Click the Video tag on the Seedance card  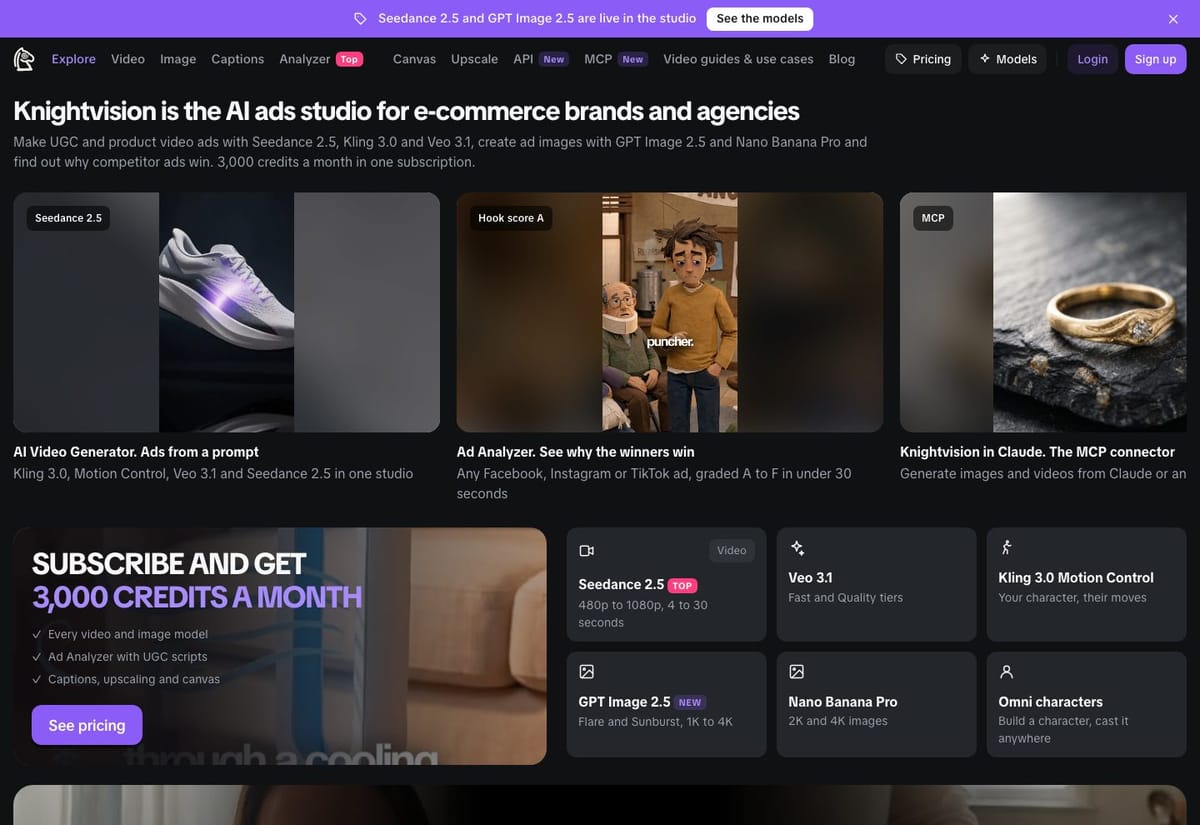point(732,550)
